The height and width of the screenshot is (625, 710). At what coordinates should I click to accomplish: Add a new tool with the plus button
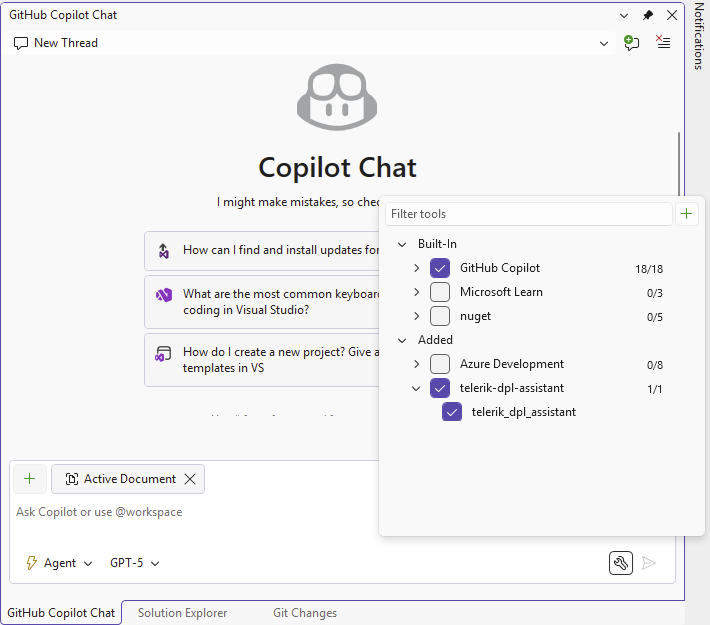(686, 214)
